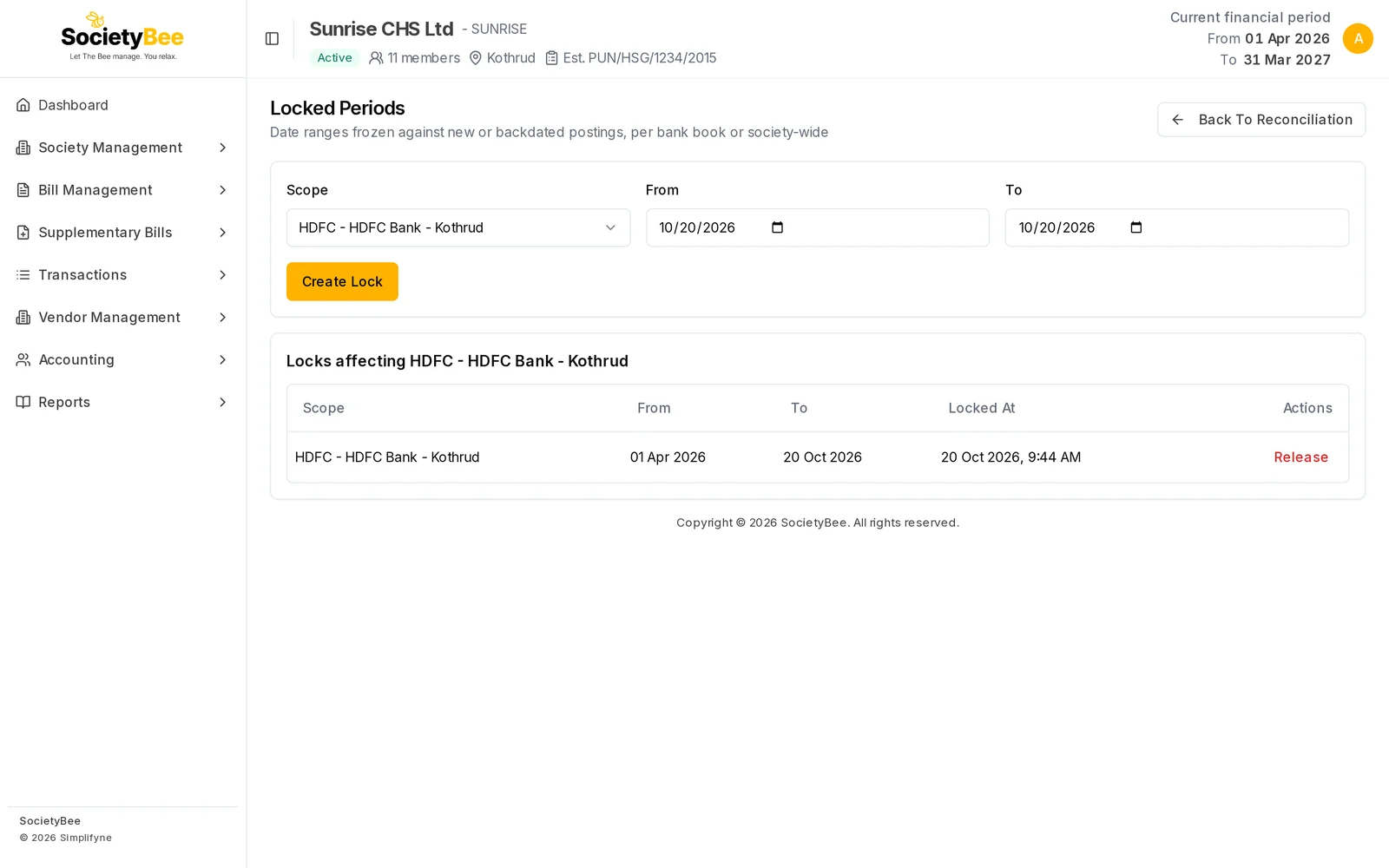This screenshot has width=1389, height=868.
Task: Expand Transactions chevron
Action: [222, 275]
